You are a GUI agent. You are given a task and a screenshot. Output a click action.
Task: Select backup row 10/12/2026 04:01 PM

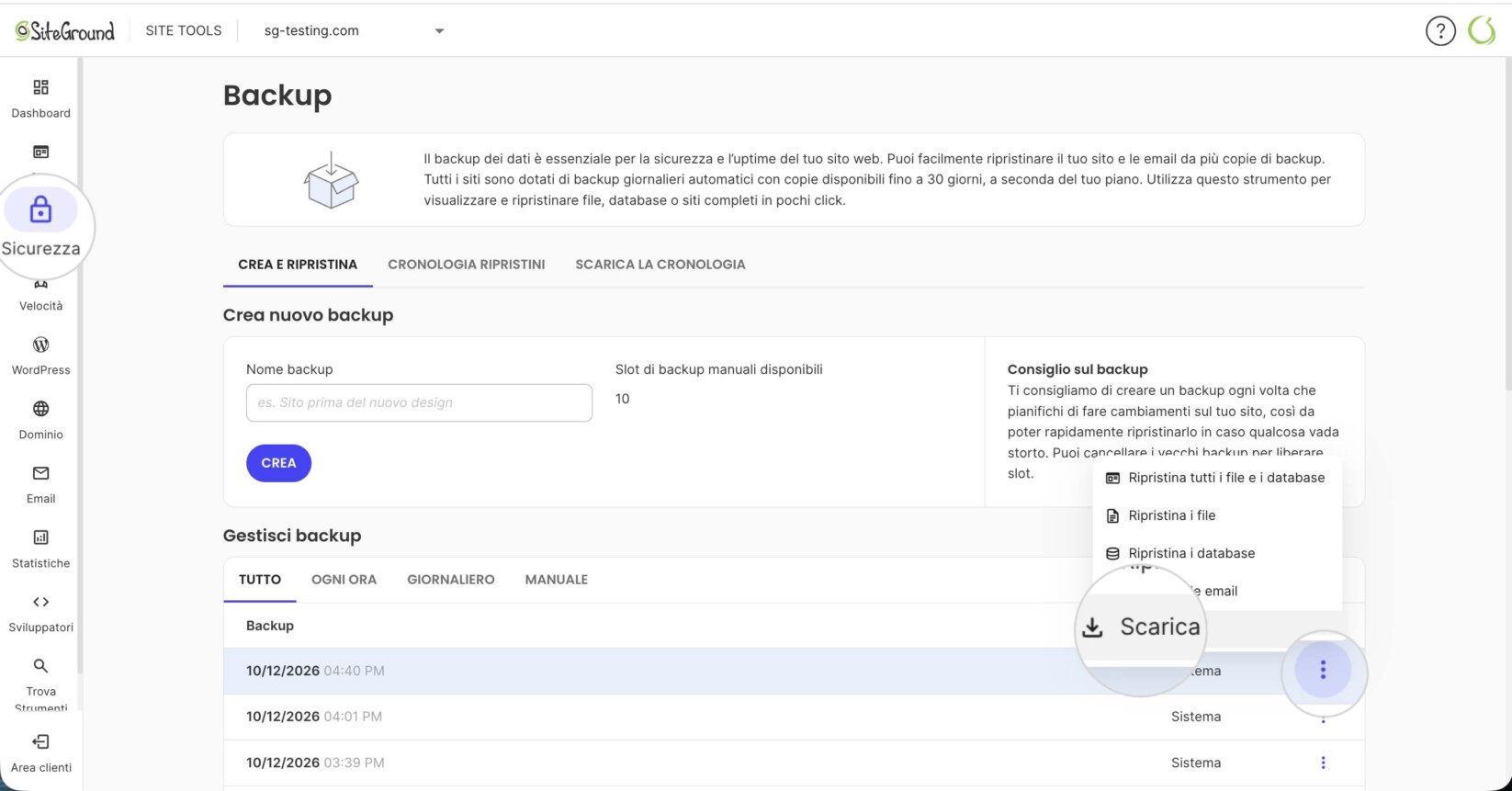(794, 717)
